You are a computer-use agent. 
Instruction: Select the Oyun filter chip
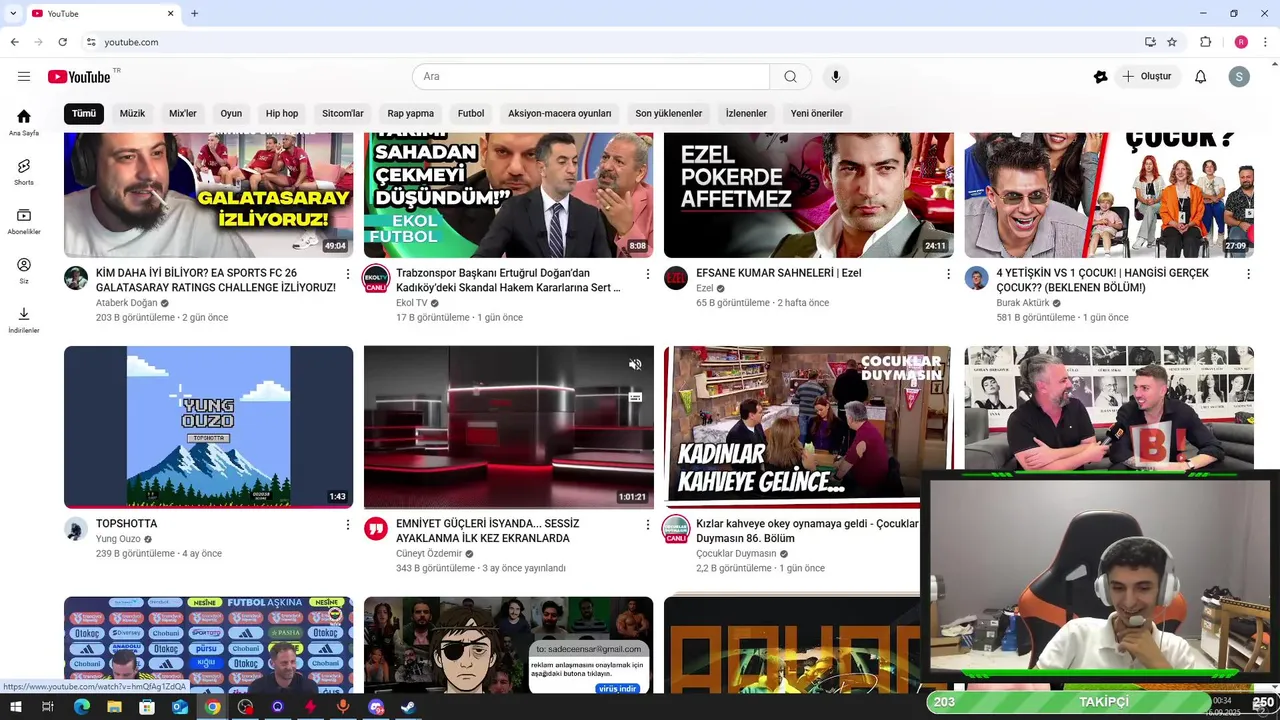point(231,114)
